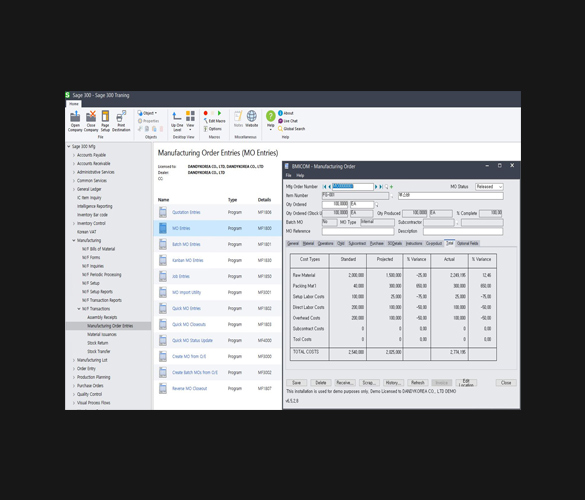Viewport: 585px width, 500px height.
Task: Open the Website globe icon
Action: click(252, 116)
